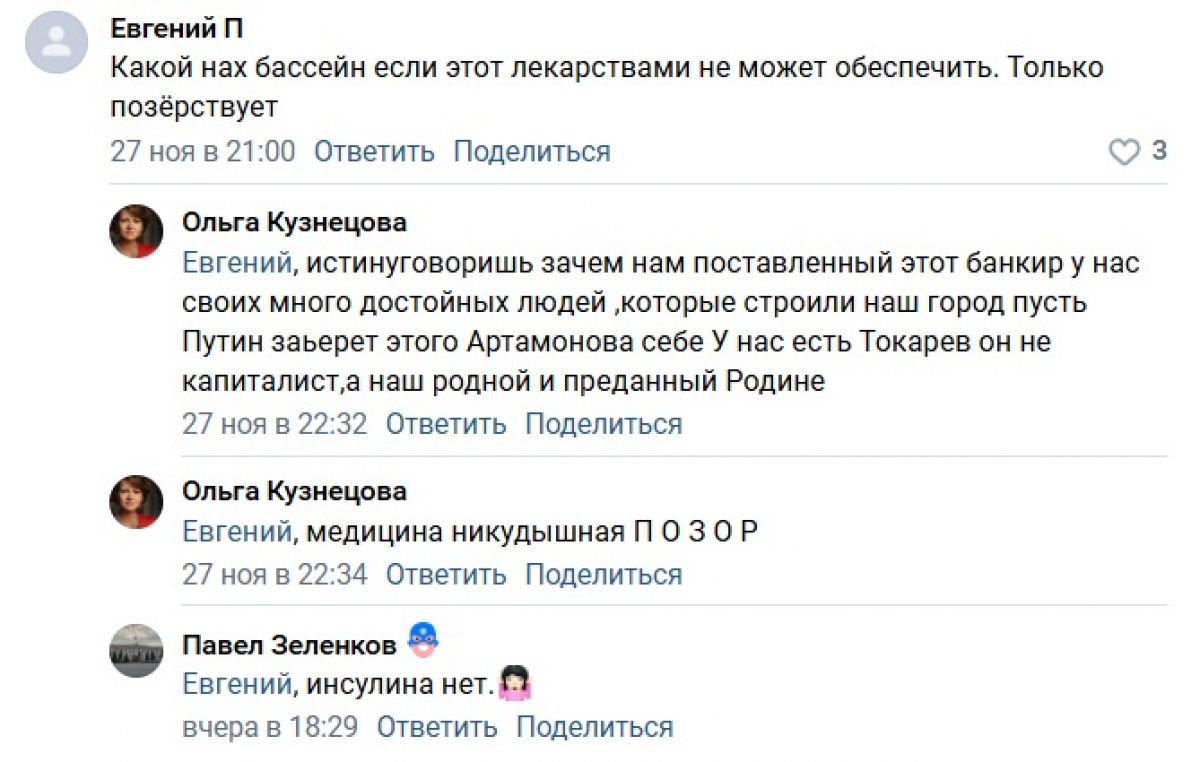The image size is (1200, 762).
Task: Open Павел Зеленков's profile avatar
Action: (136, 652)
